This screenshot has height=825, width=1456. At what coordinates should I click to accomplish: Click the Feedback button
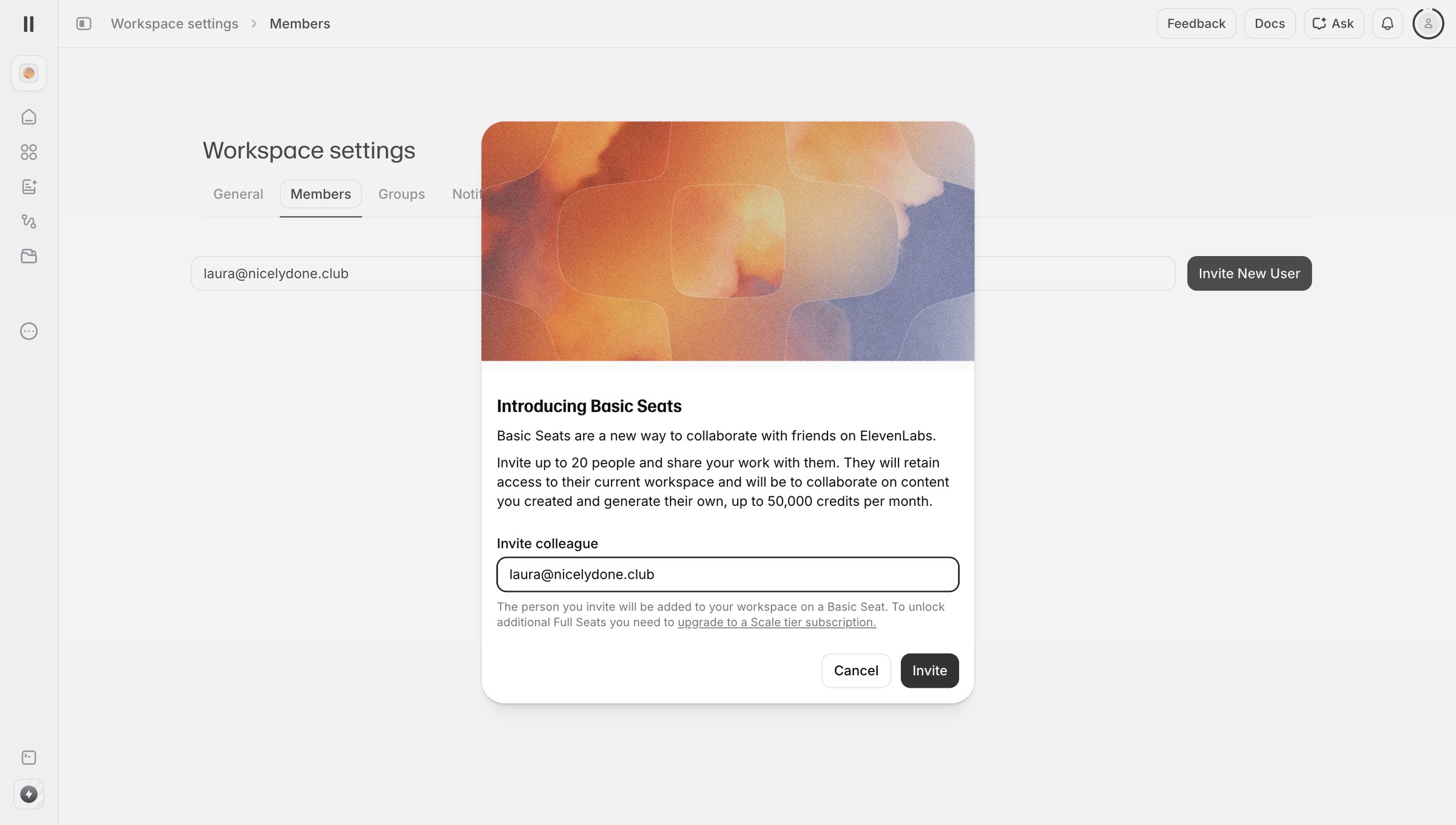pos(1196,24)
